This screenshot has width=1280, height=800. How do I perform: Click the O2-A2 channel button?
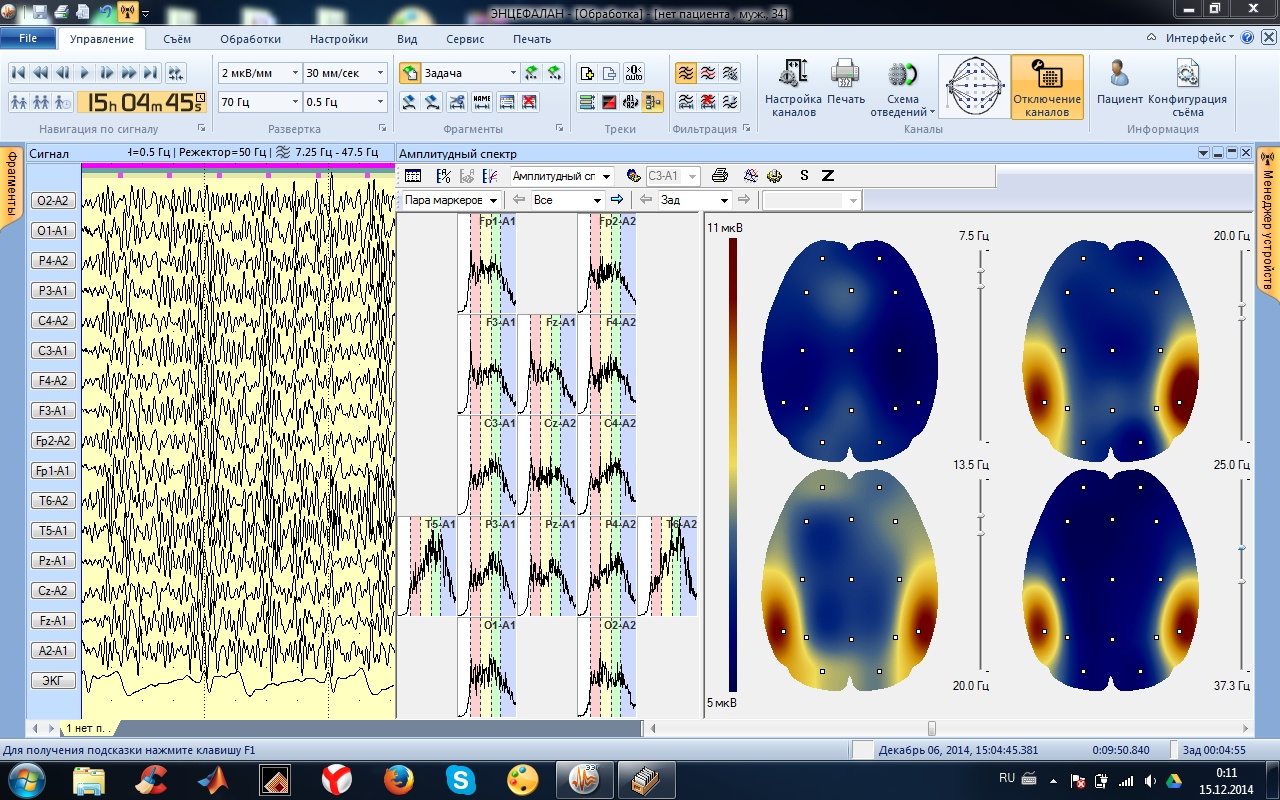(52, 200)
